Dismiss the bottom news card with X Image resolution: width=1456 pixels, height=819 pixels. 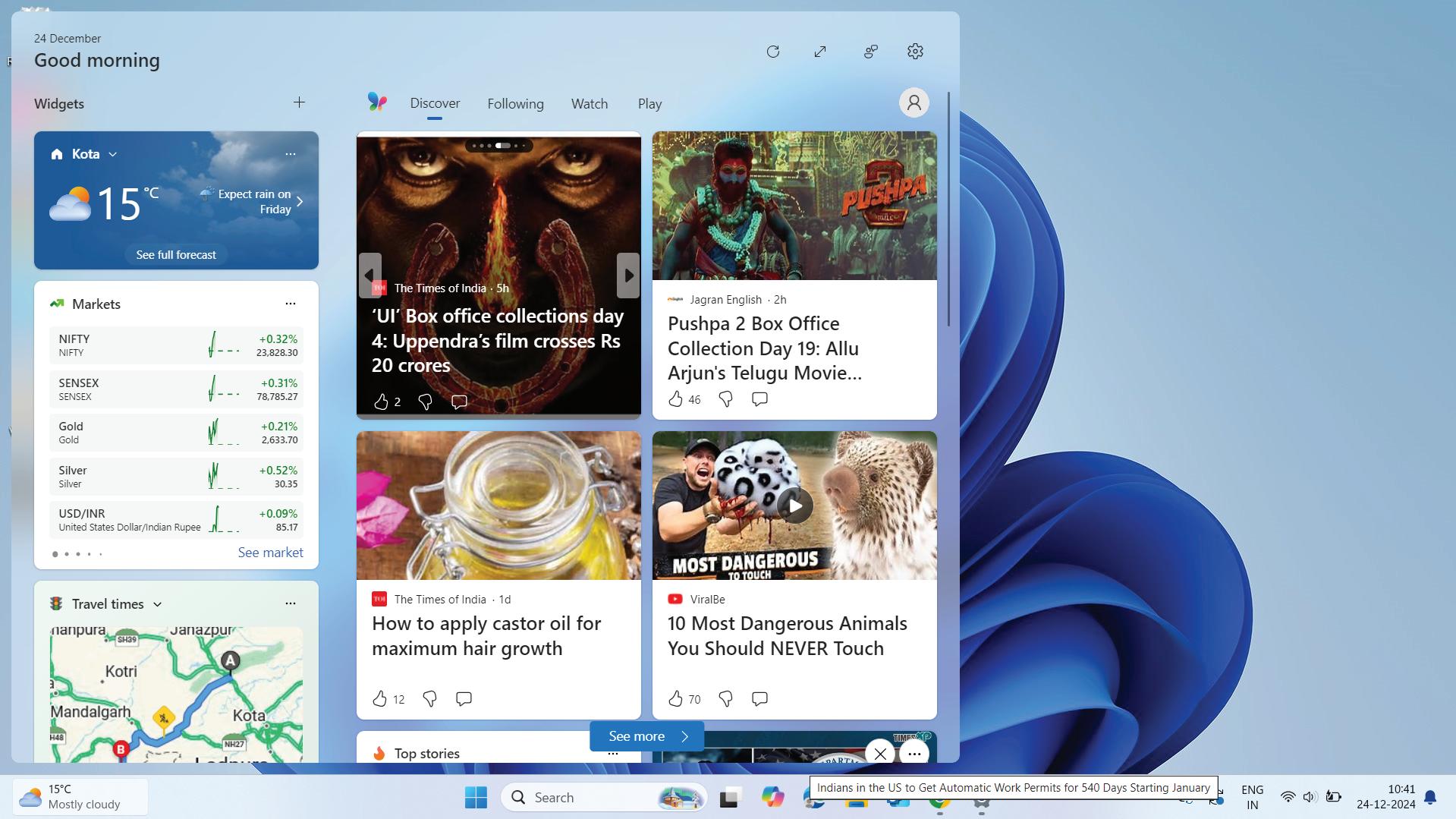880,754
